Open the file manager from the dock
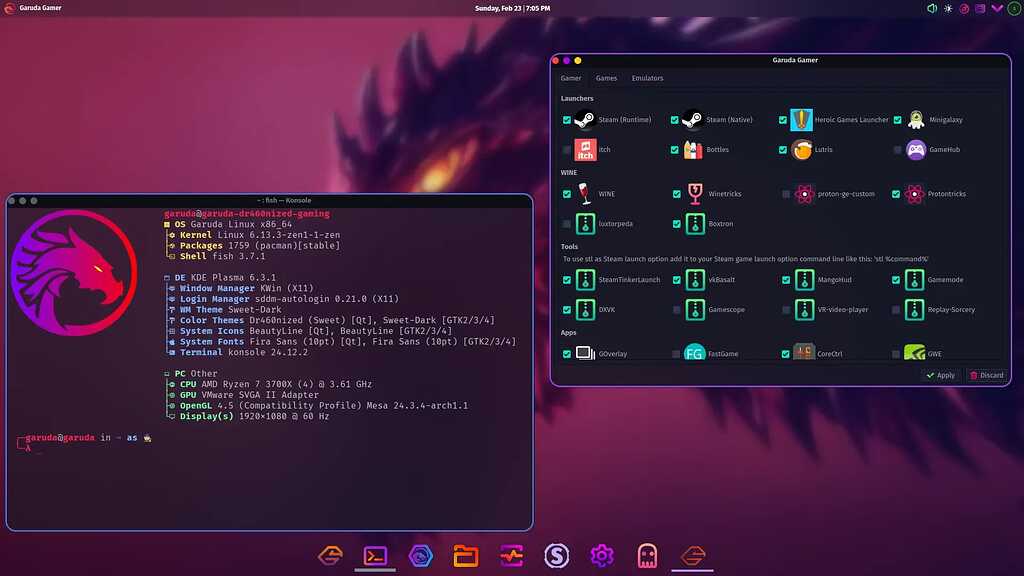 point(465,556)
